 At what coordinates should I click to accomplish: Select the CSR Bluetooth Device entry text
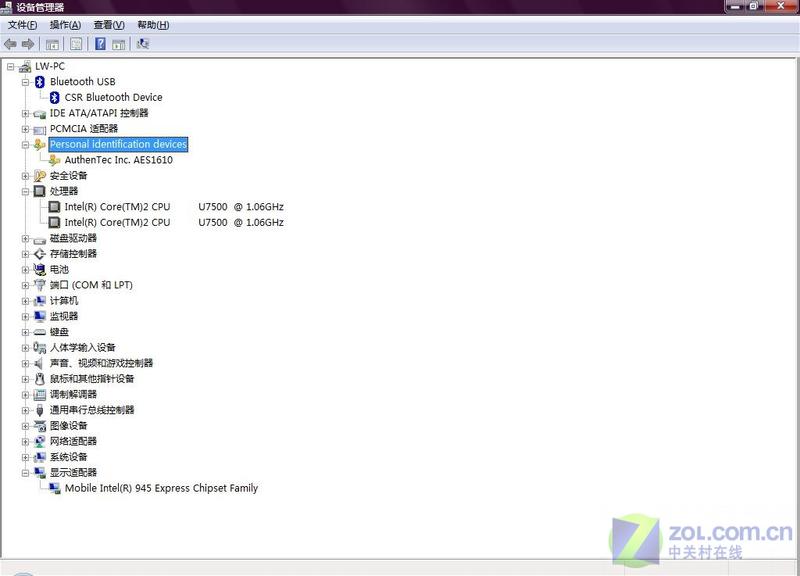pyautogui.click(x=113, y=97)
